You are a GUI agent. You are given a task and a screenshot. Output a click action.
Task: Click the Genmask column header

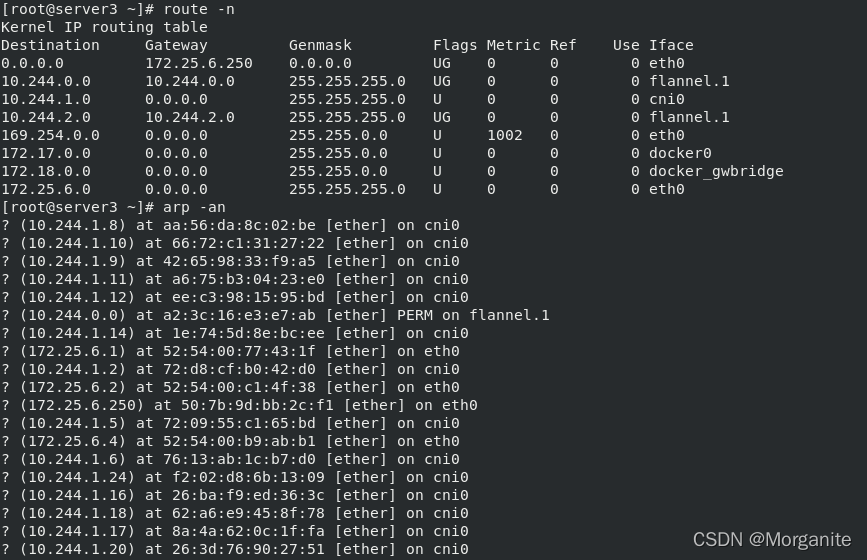320,45
